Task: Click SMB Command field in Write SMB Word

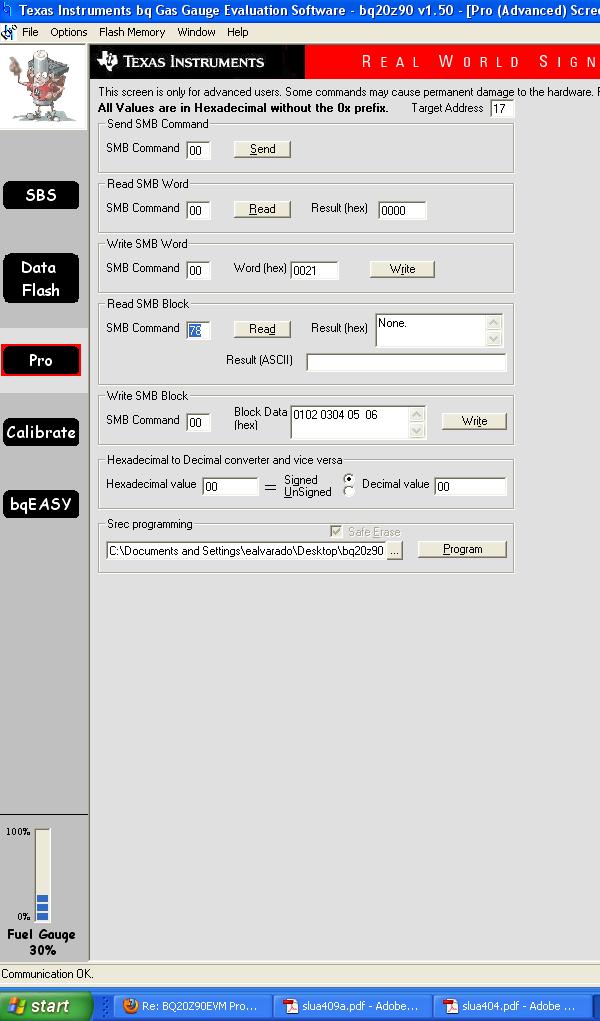Action: coord(199,270)
